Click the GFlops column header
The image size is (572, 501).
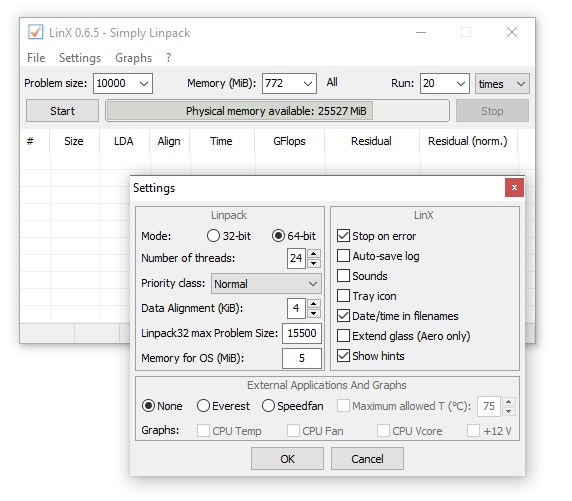coord(290,141)
